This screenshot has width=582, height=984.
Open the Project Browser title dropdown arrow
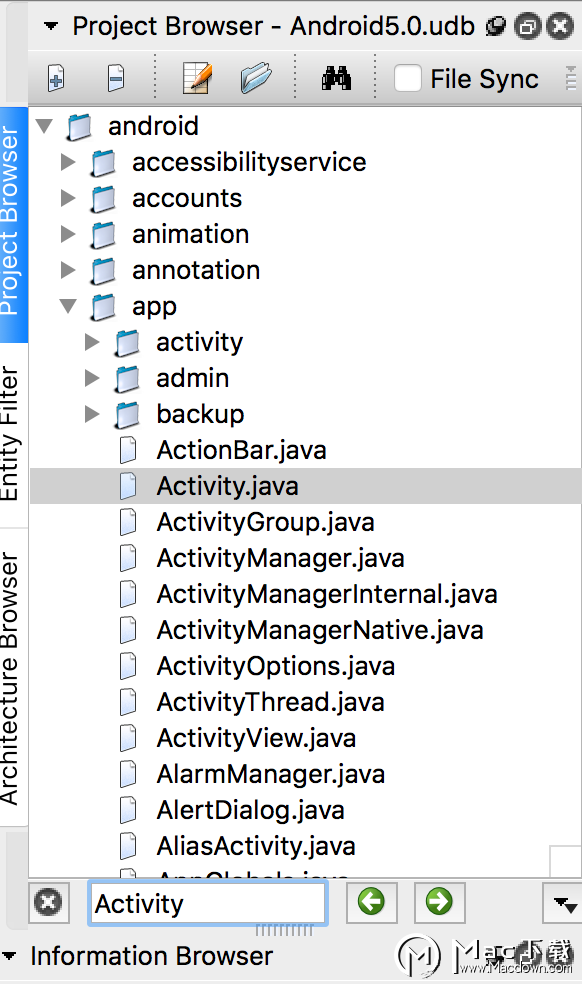click(51, 26)
